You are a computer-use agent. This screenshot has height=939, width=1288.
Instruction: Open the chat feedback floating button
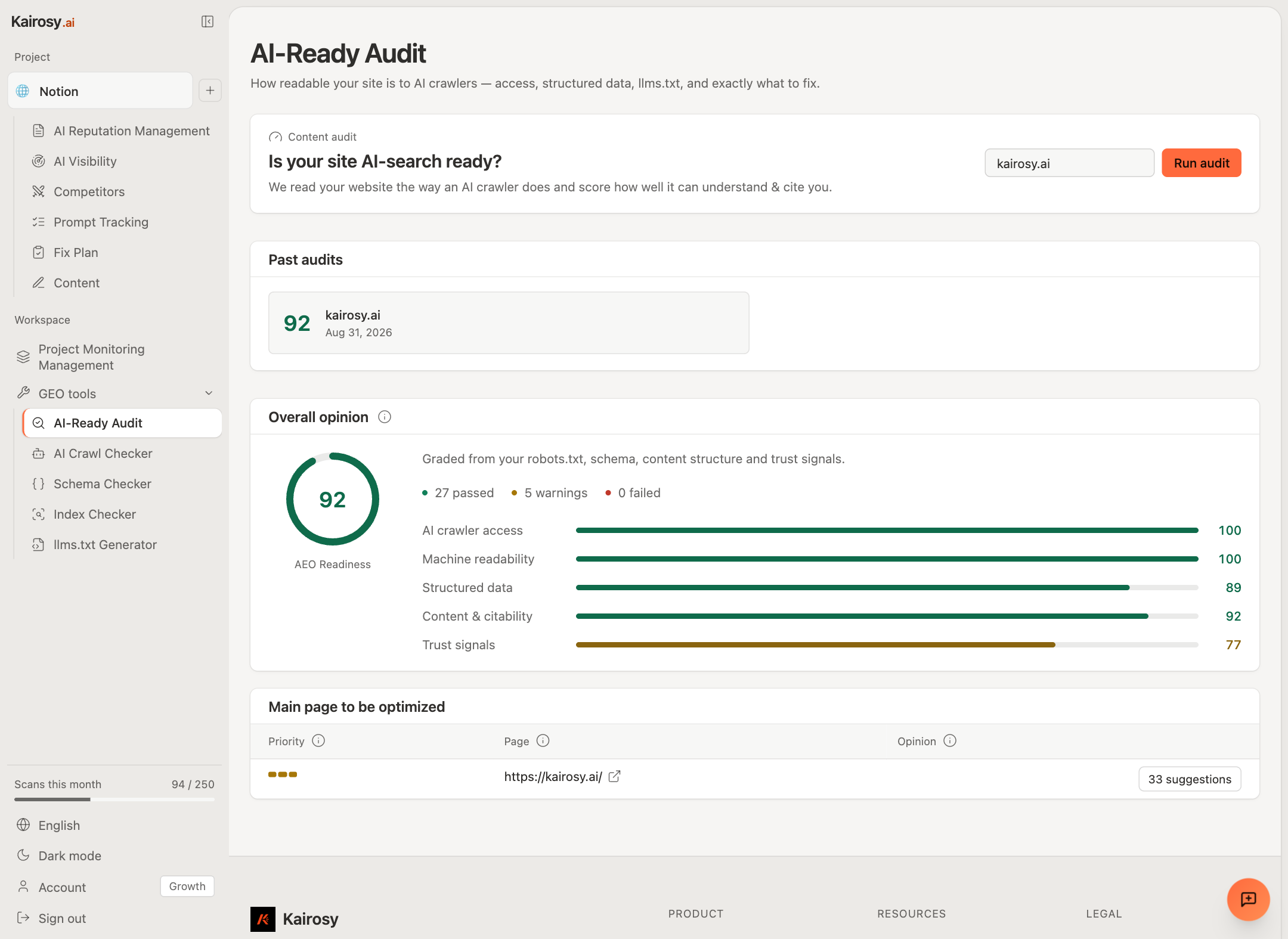click(x=1248, y=899)
